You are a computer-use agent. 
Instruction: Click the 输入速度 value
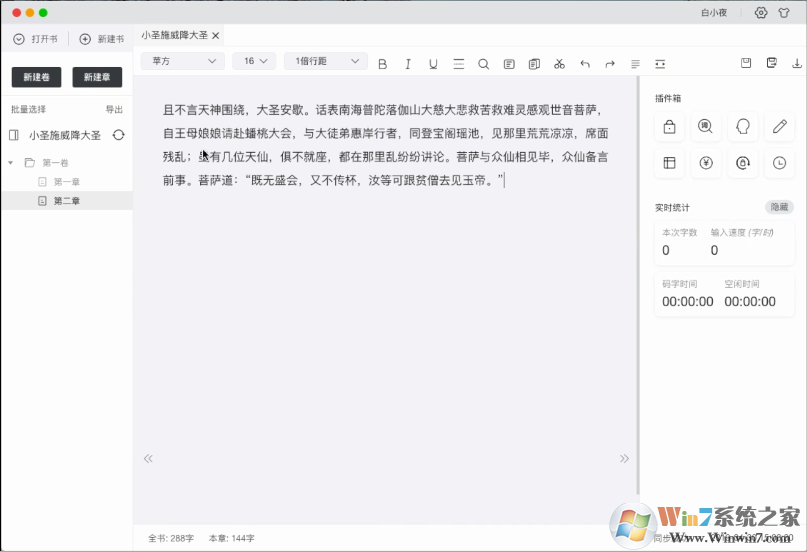point(714,251)
